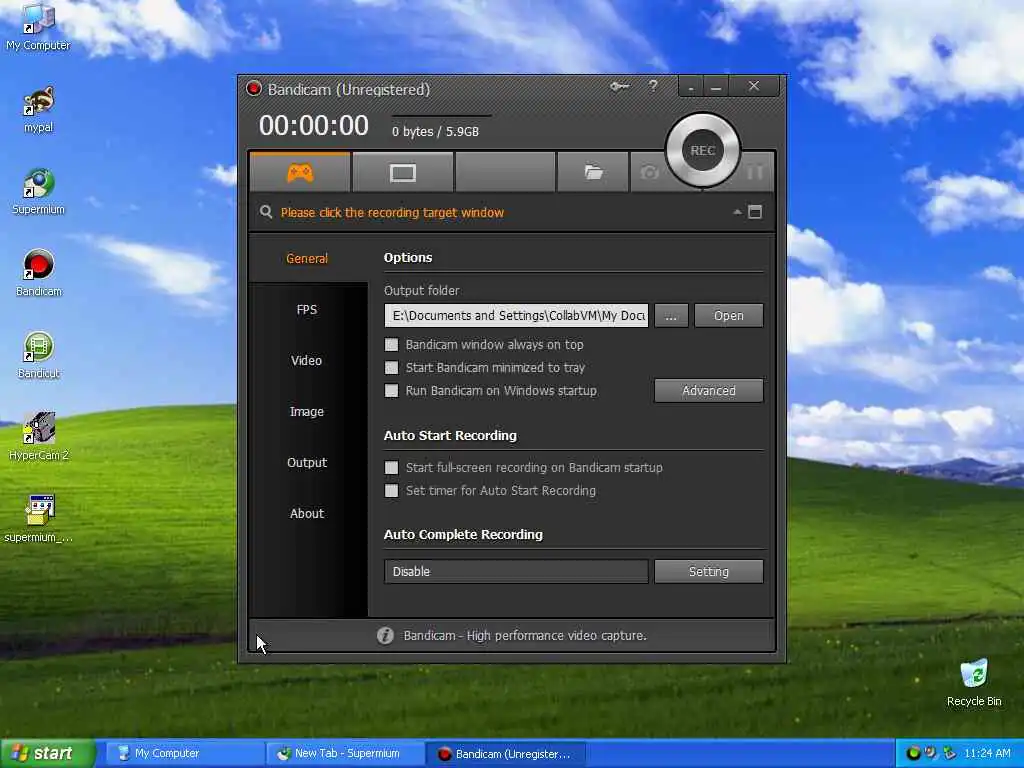This screenshot has width=1024, height=768.
Task: Click the Disable auto complete recording field
Action: click(517, 571)
